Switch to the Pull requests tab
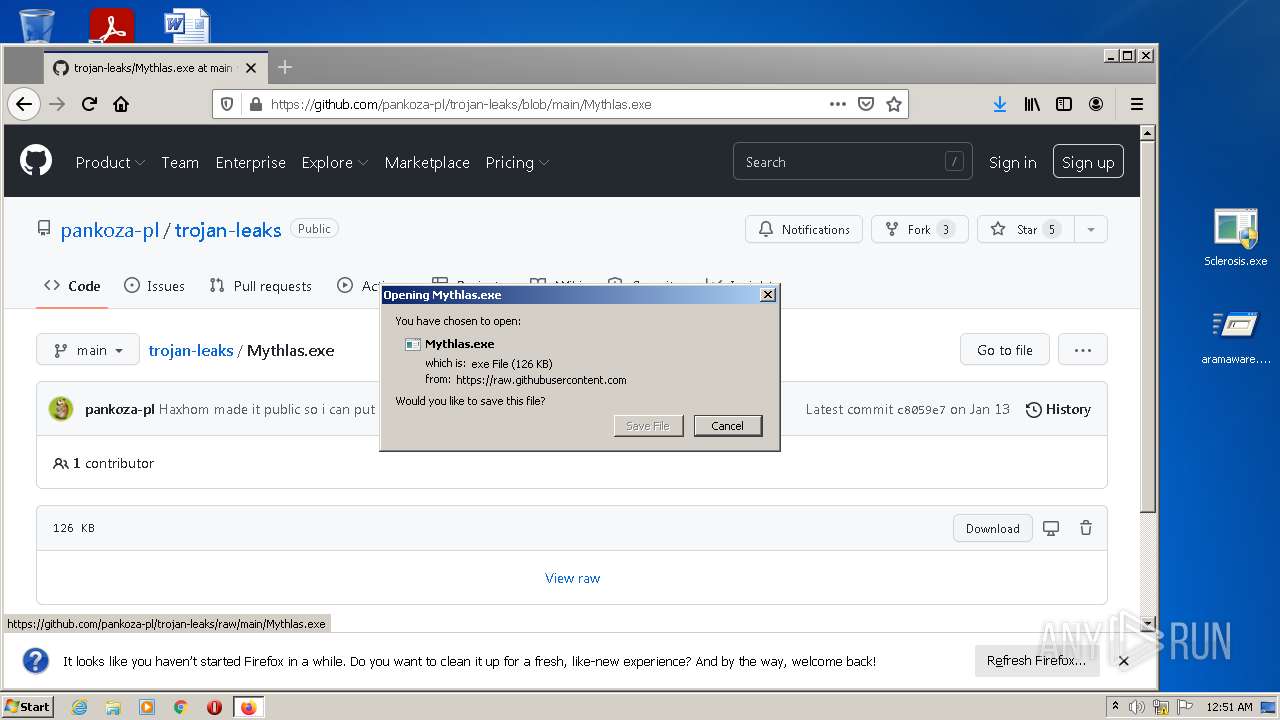1280x720 pixels. (x=260, y=286)
